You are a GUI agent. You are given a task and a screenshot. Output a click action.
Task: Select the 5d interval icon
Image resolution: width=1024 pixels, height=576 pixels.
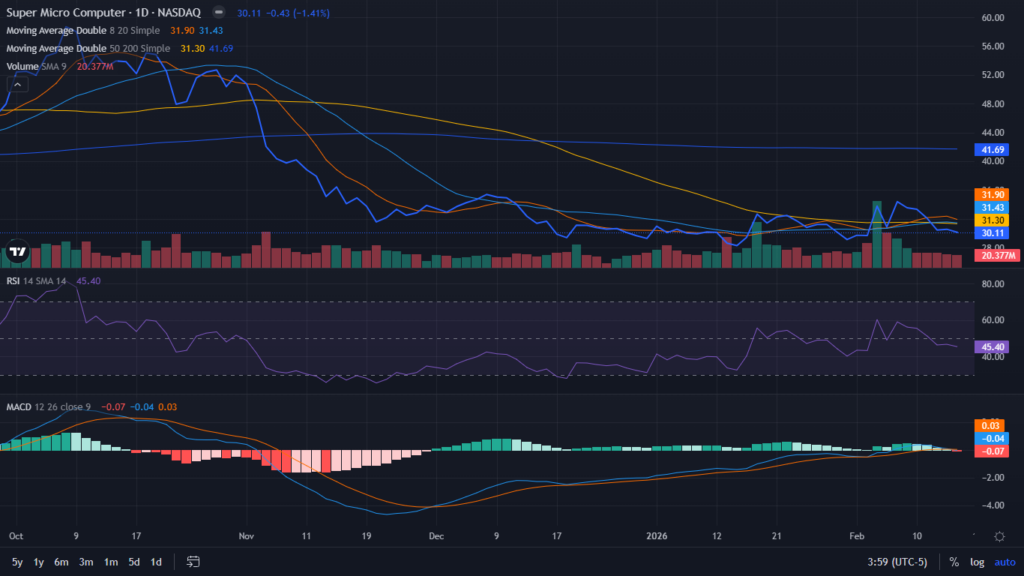133,562
